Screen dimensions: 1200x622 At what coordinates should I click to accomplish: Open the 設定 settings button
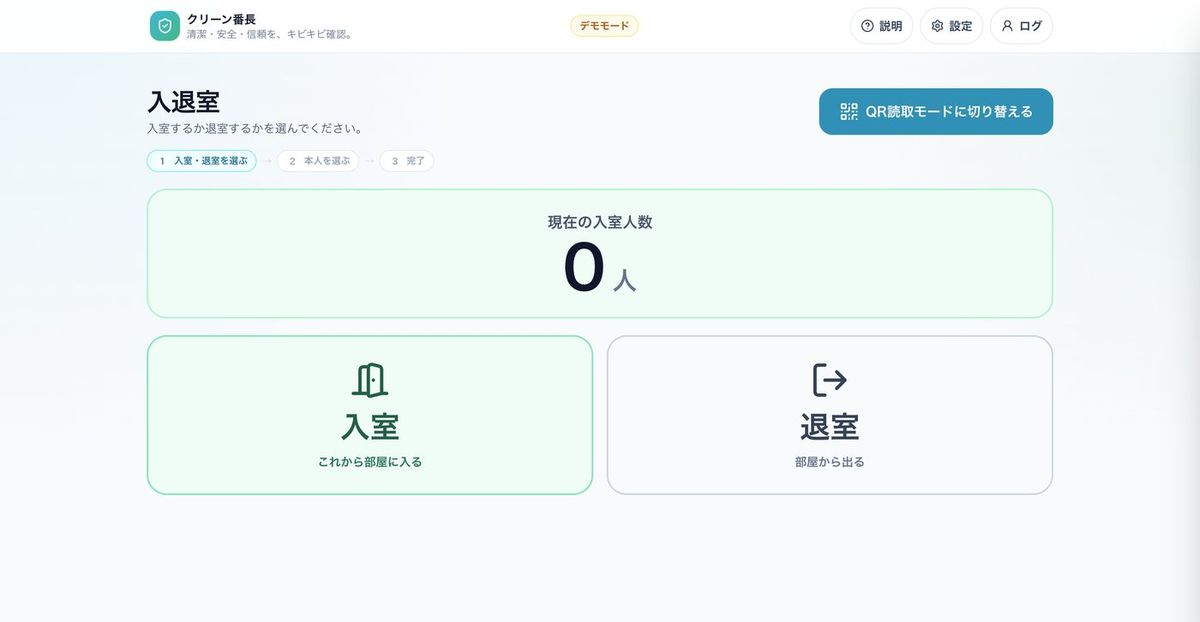tap(951, 26)
